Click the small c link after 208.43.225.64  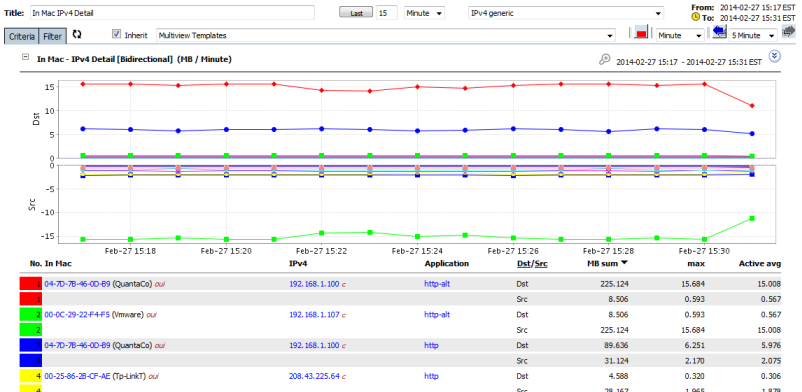[344, 376]
